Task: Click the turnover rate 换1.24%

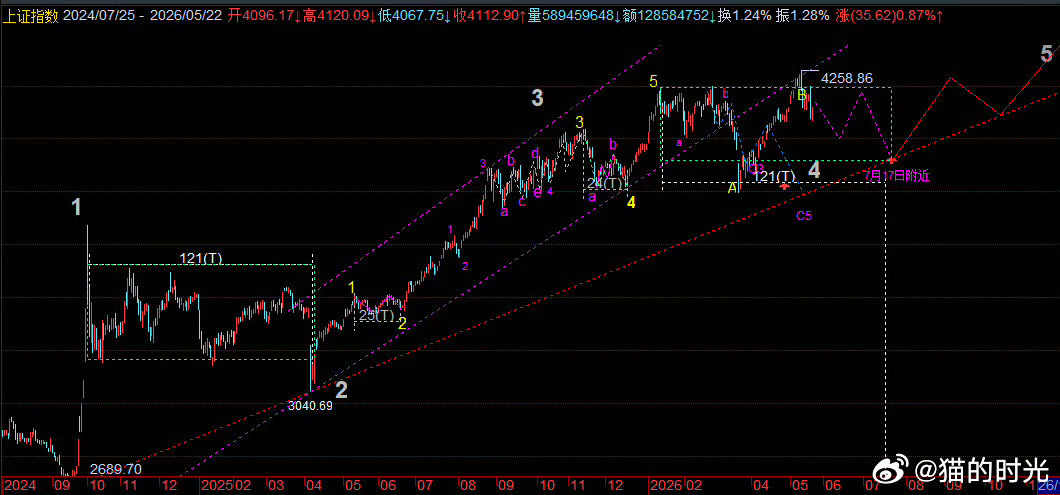Action: [746, 16]
